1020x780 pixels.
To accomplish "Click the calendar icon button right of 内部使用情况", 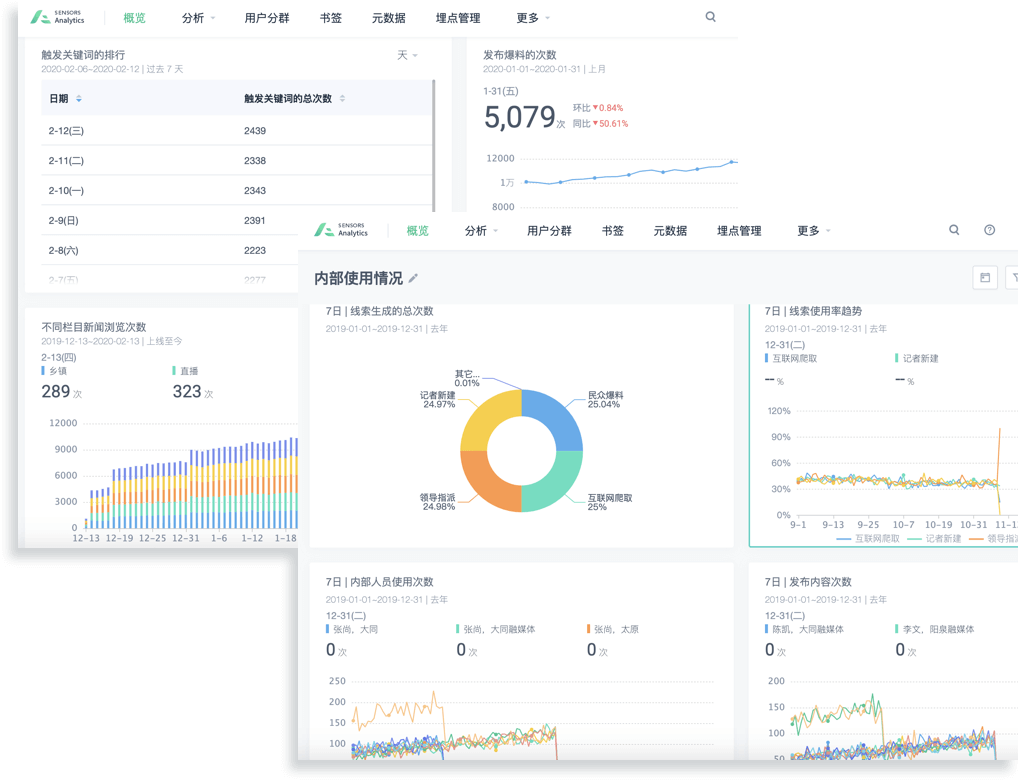I will [985, 278].
